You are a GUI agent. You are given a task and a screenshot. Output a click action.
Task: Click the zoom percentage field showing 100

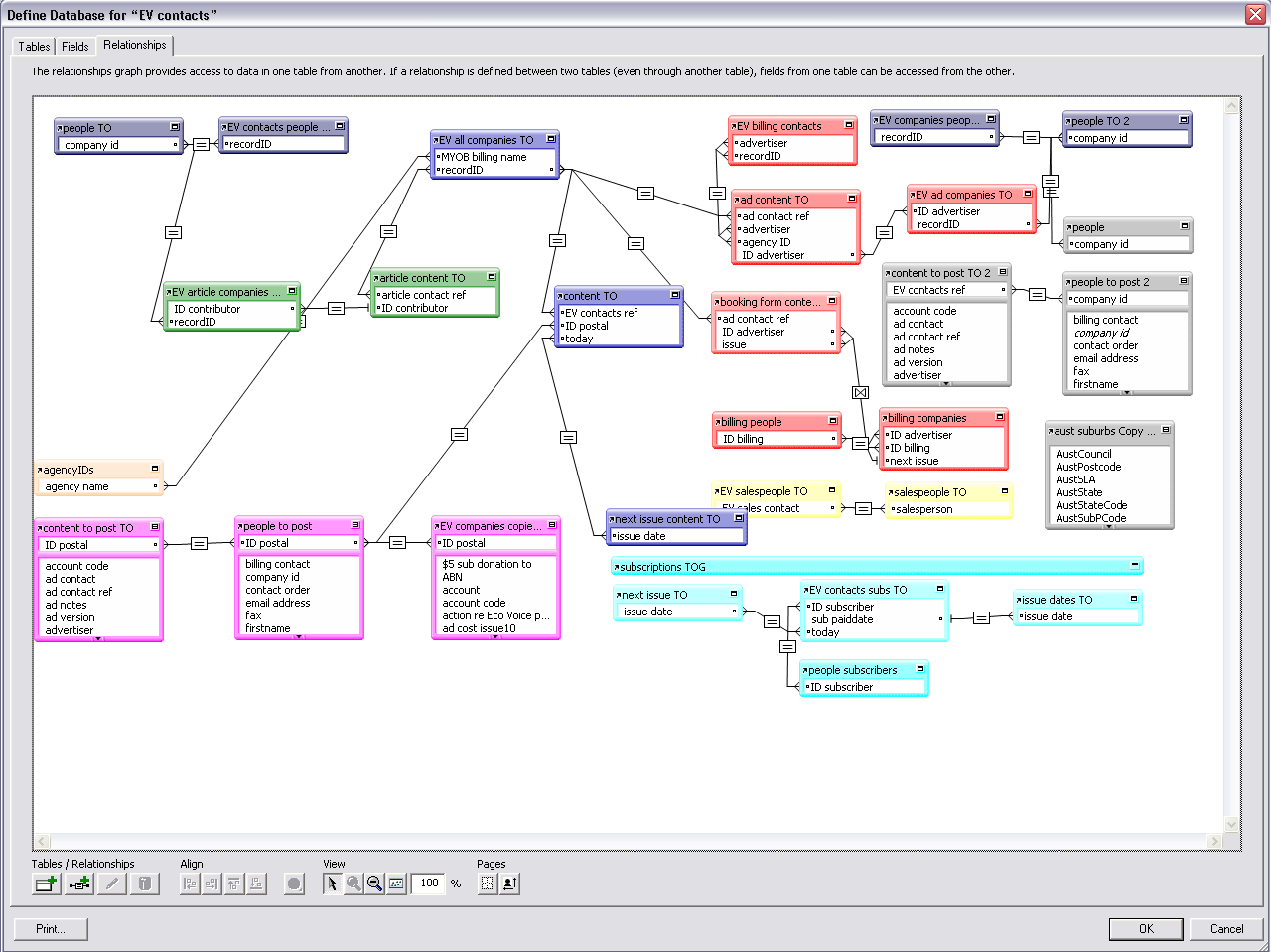tap(429, 884)
